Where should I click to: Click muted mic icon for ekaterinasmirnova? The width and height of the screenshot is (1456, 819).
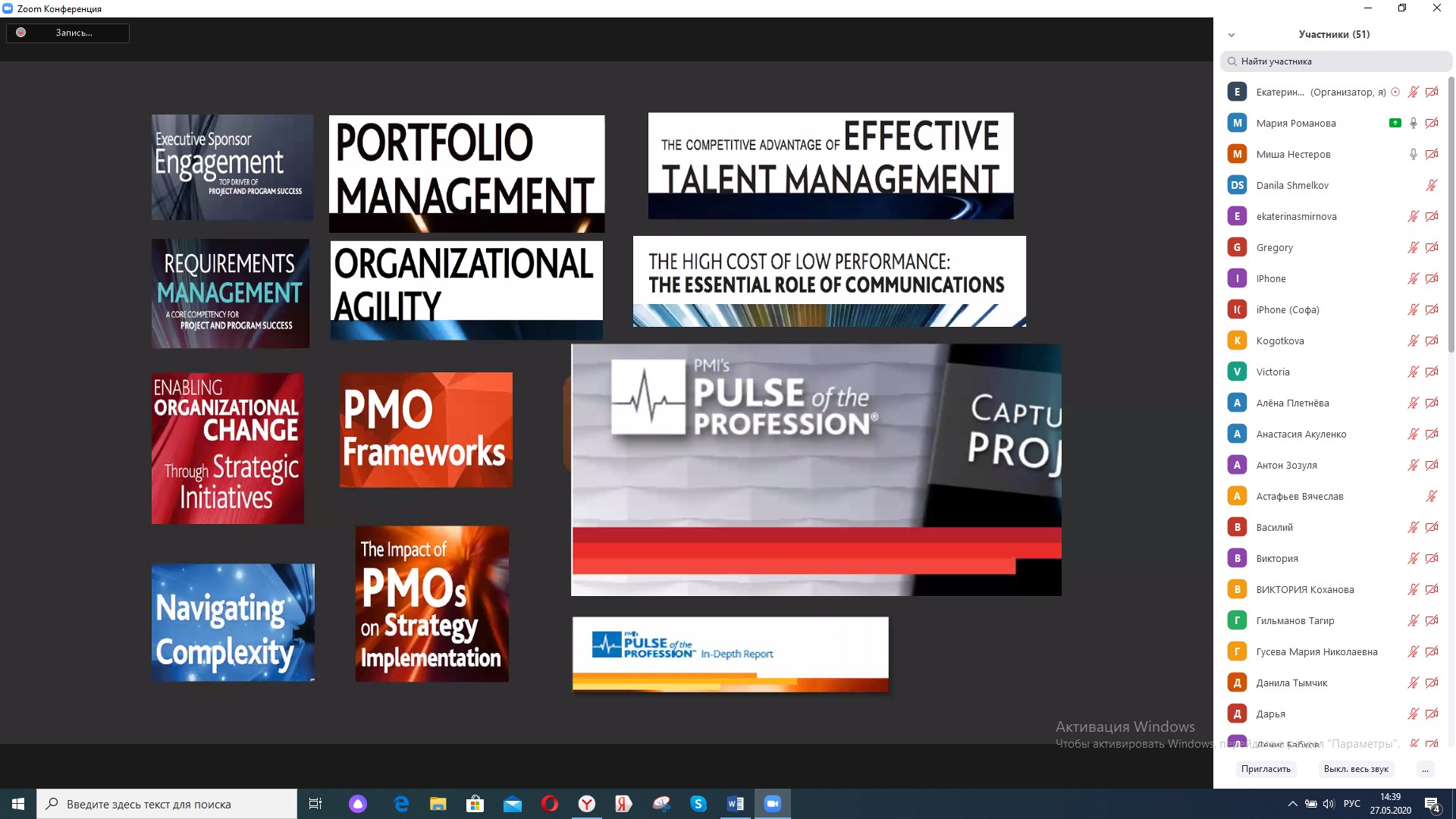[x=1414, y=216]
